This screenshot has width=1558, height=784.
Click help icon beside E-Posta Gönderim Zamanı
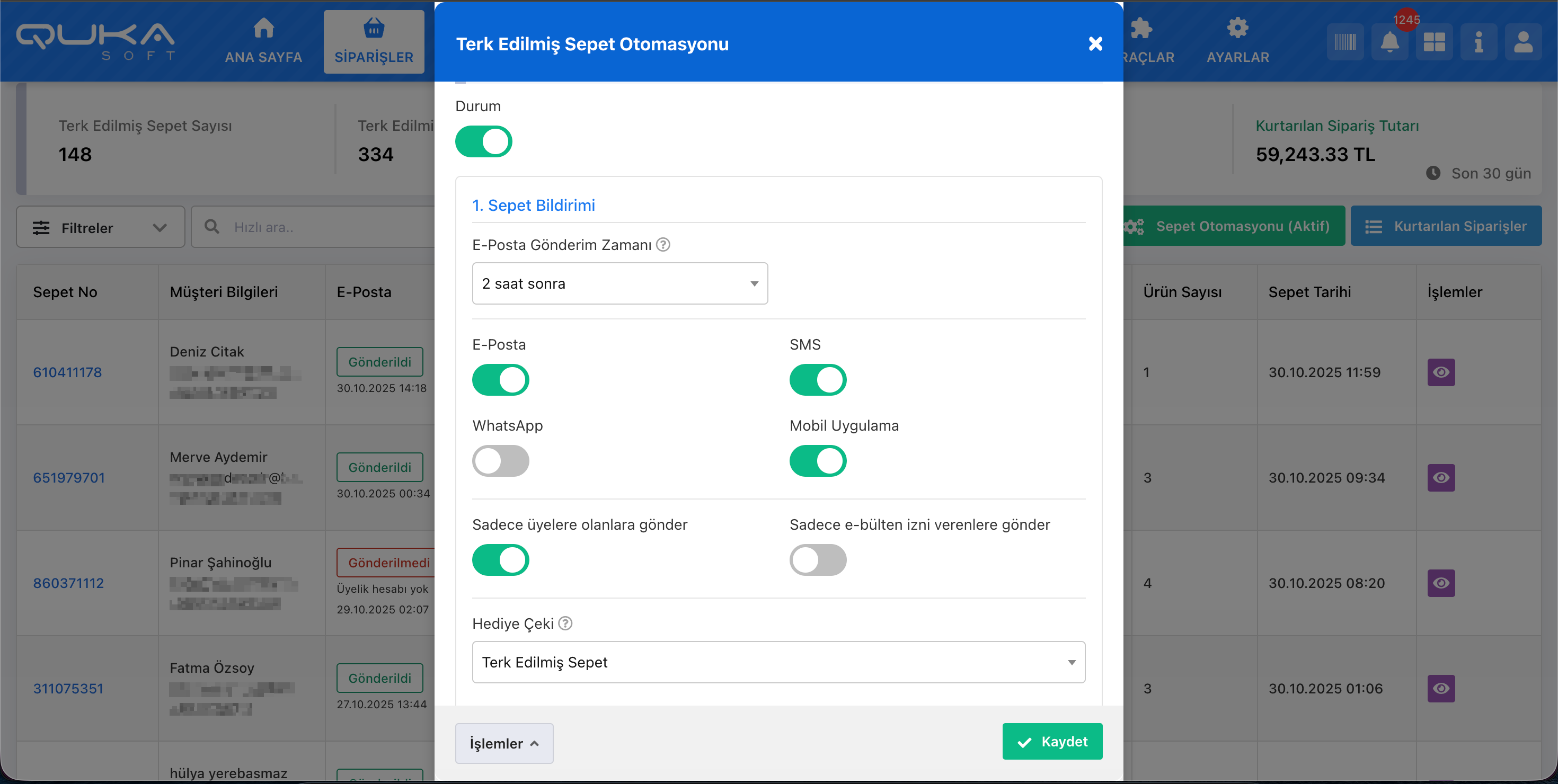click(x=663, y=245)
